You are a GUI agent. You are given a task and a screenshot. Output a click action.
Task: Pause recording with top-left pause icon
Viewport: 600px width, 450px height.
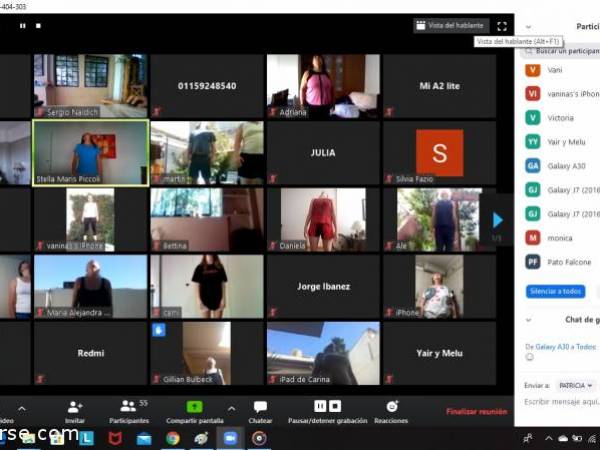23,26
